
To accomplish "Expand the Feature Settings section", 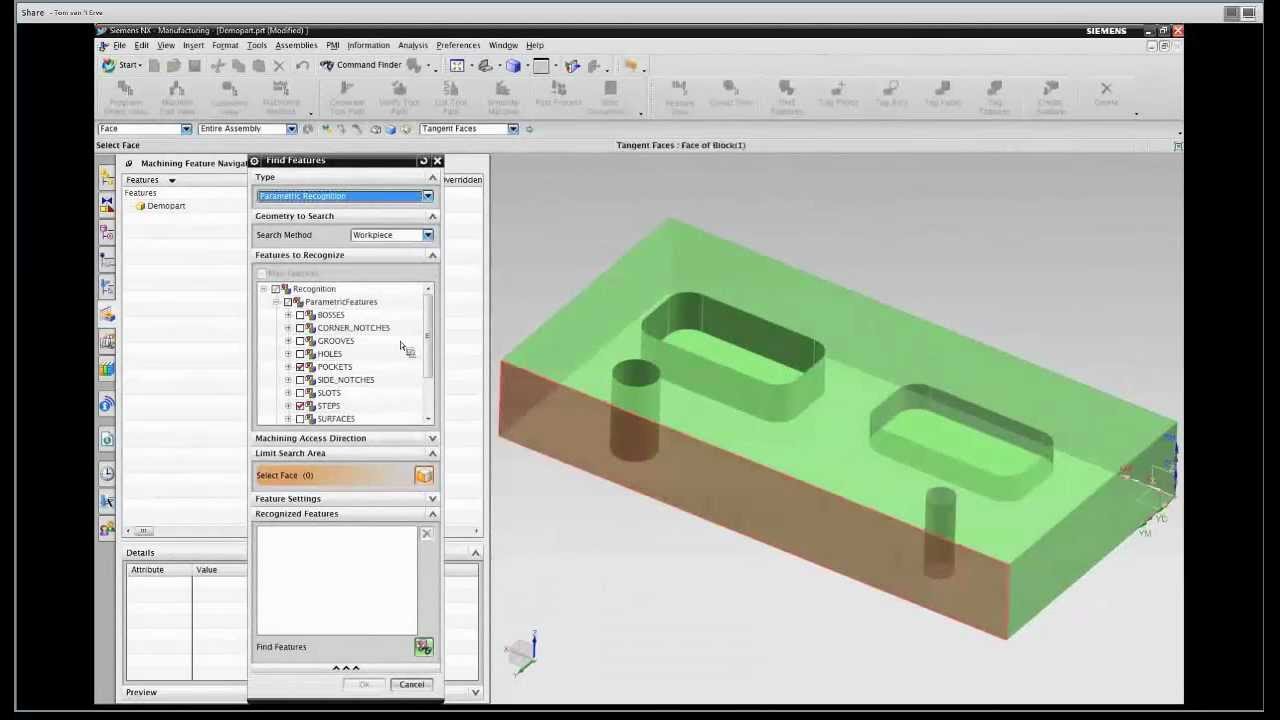I will click(x=432, y=499).
